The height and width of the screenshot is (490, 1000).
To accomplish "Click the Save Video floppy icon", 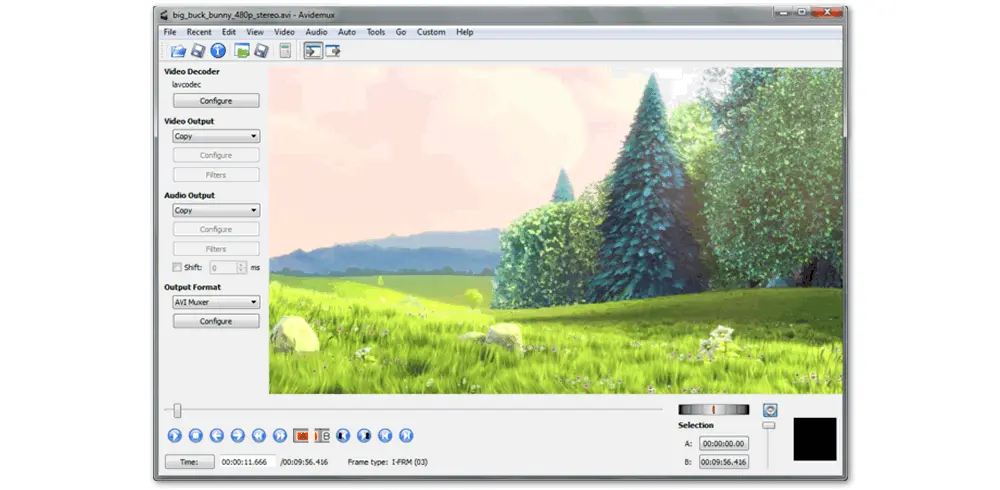I will pyautogui.click(x=198, y=51).
